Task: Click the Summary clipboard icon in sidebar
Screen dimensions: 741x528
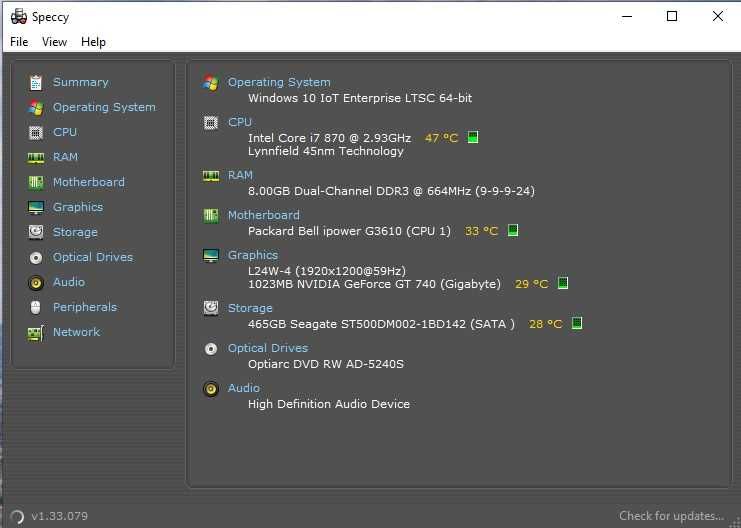Action: point(36,83)
